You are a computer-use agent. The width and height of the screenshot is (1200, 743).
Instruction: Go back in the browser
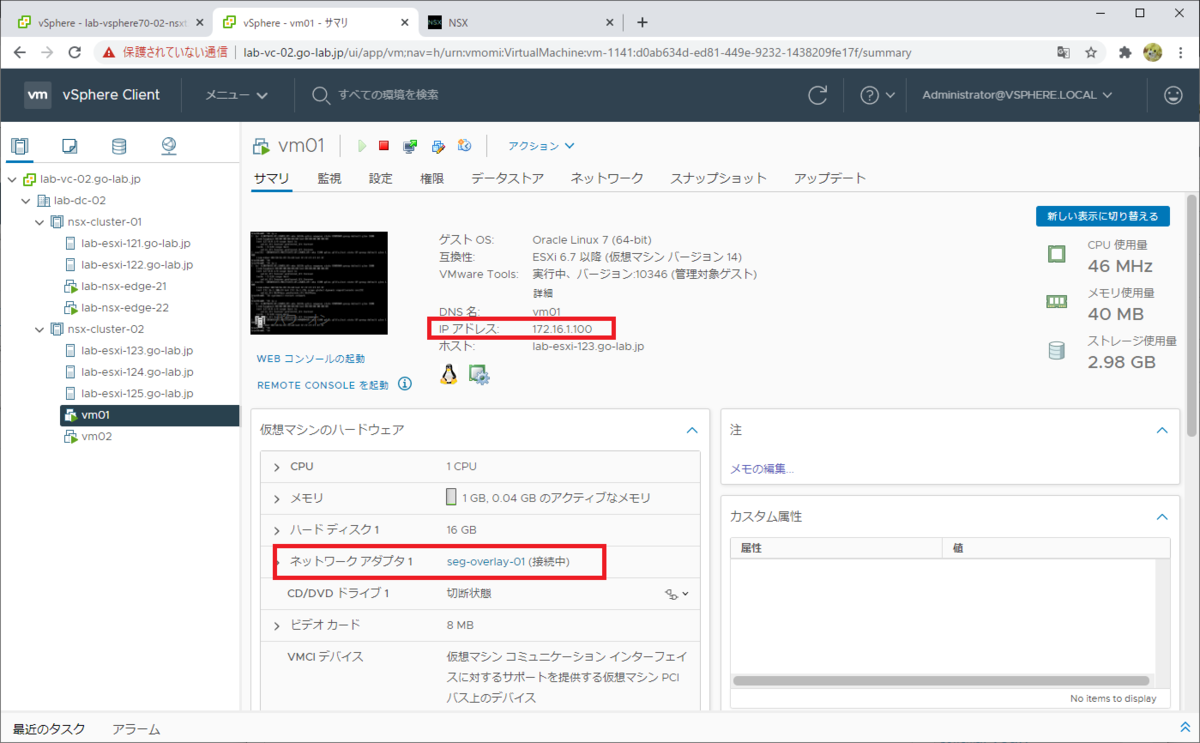pyautogui.click(x=19, y=52)
